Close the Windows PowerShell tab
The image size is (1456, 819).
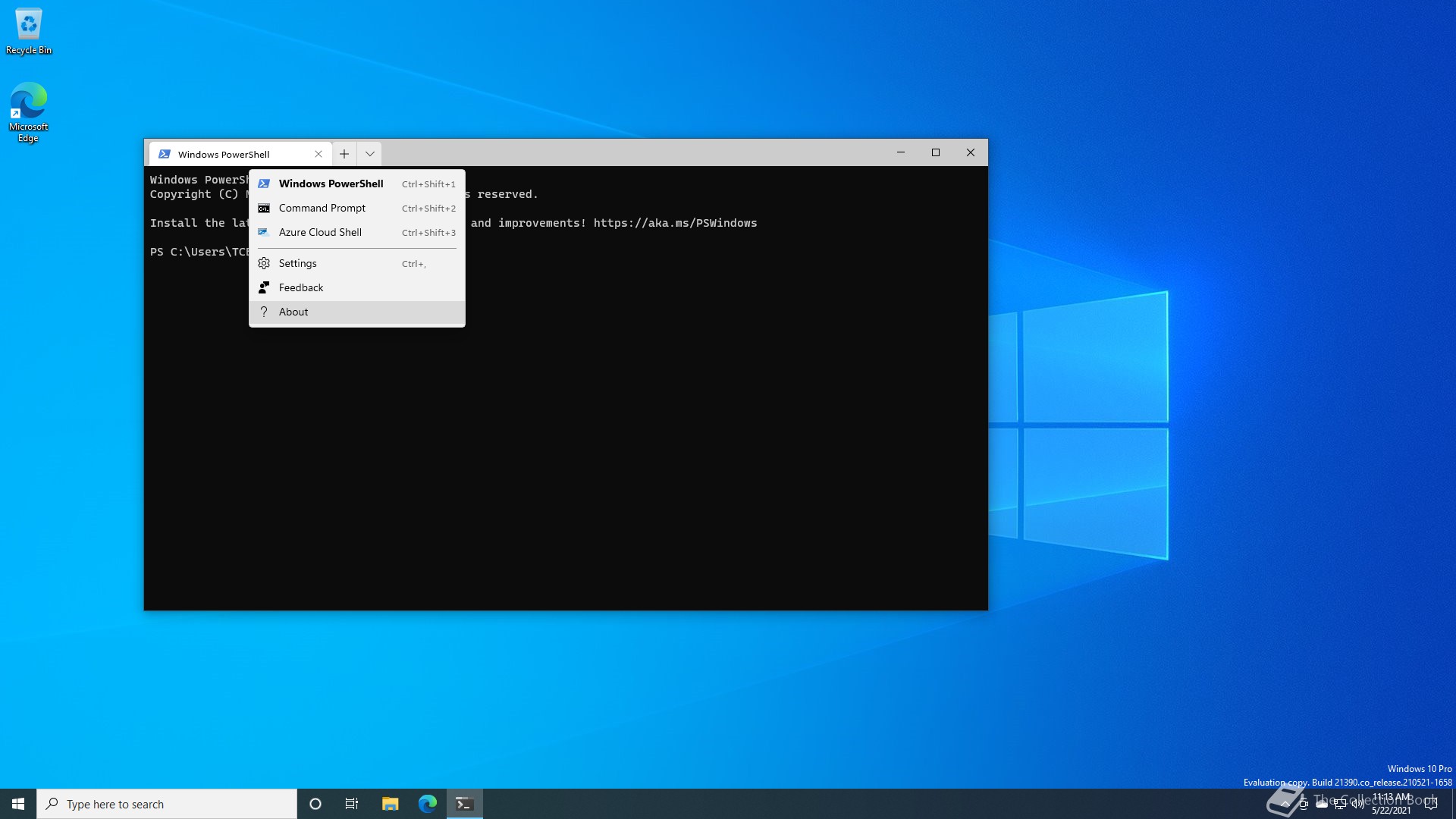click(318, 154)
